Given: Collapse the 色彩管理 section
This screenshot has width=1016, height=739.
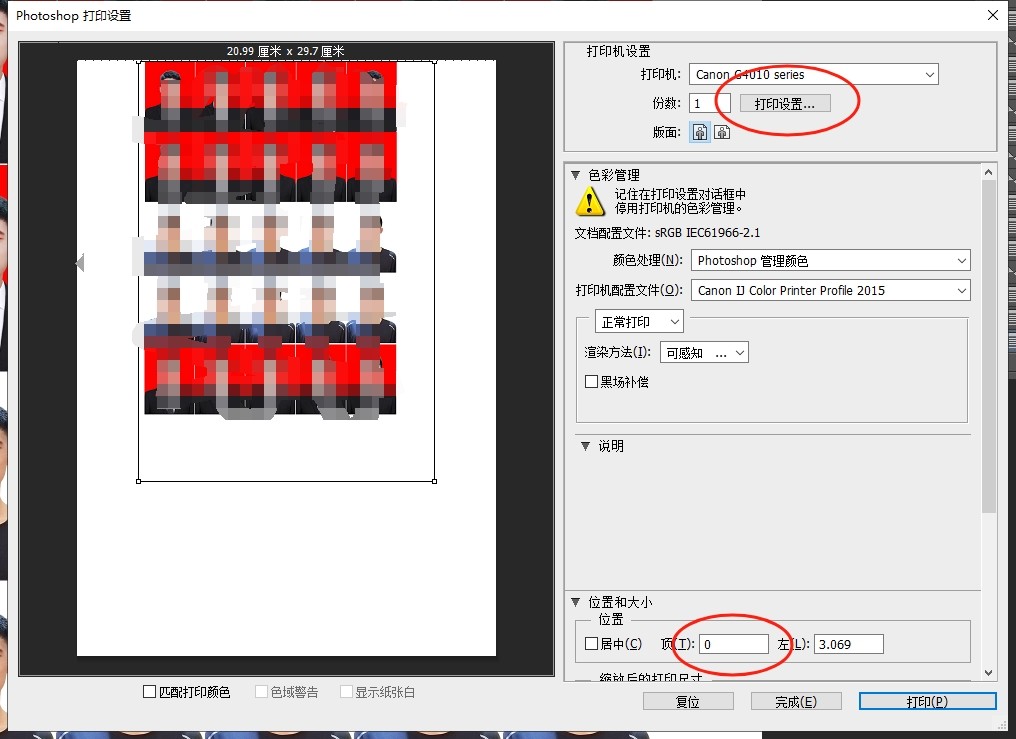Looking at the screenshot, I should pyautogui.click(x=575, y=175).
